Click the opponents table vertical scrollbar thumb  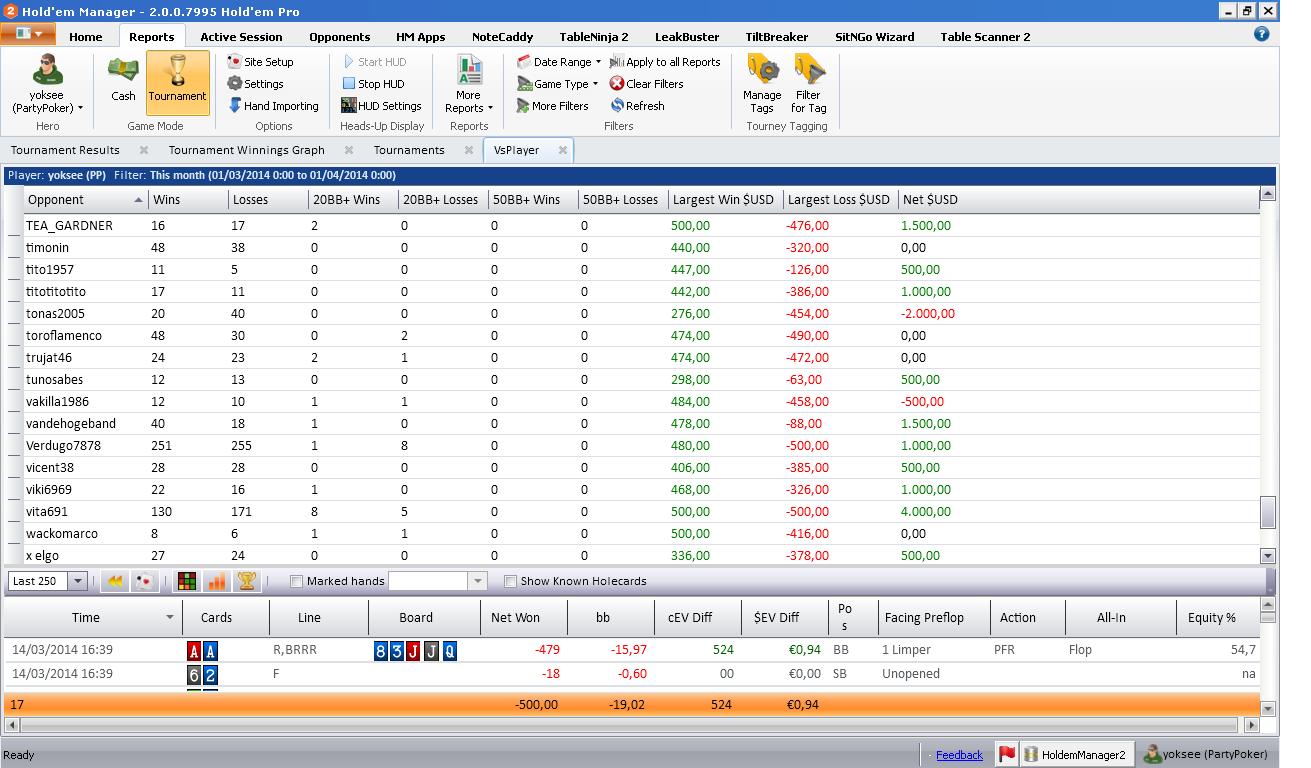pyautogui.click(x=1268, y=512)
